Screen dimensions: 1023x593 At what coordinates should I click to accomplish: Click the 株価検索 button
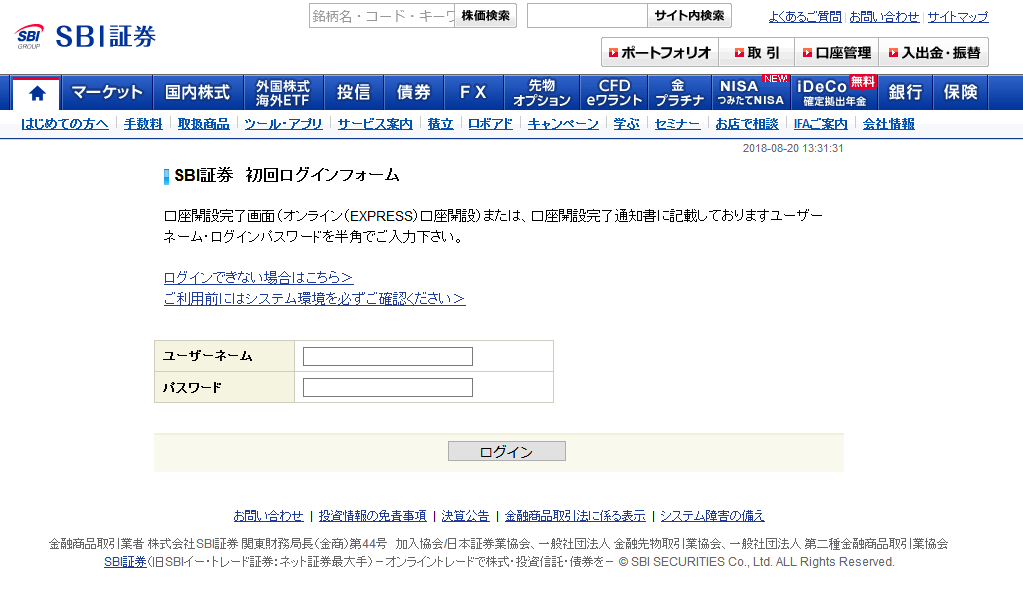[x=485, y=16]
